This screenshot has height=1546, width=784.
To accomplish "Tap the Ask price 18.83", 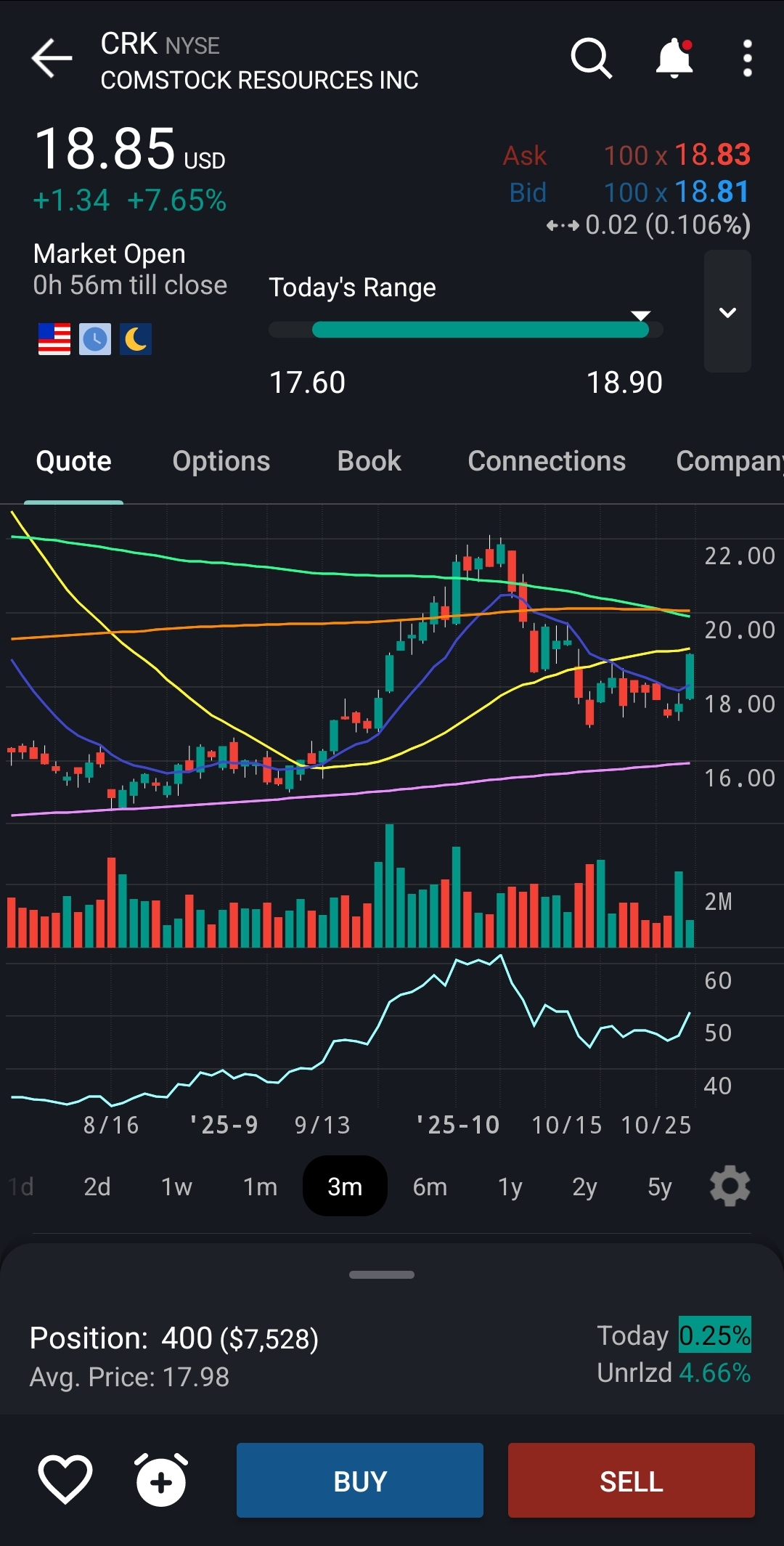I will click(x=712, y=155).
